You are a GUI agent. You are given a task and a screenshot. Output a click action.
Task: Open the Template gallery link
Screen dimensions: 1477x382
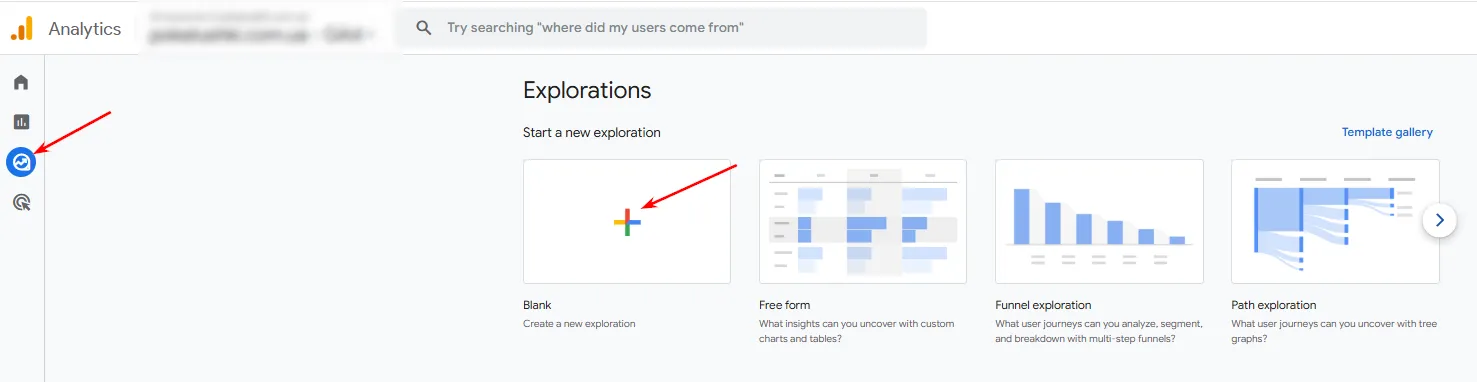click(1387, 132)
